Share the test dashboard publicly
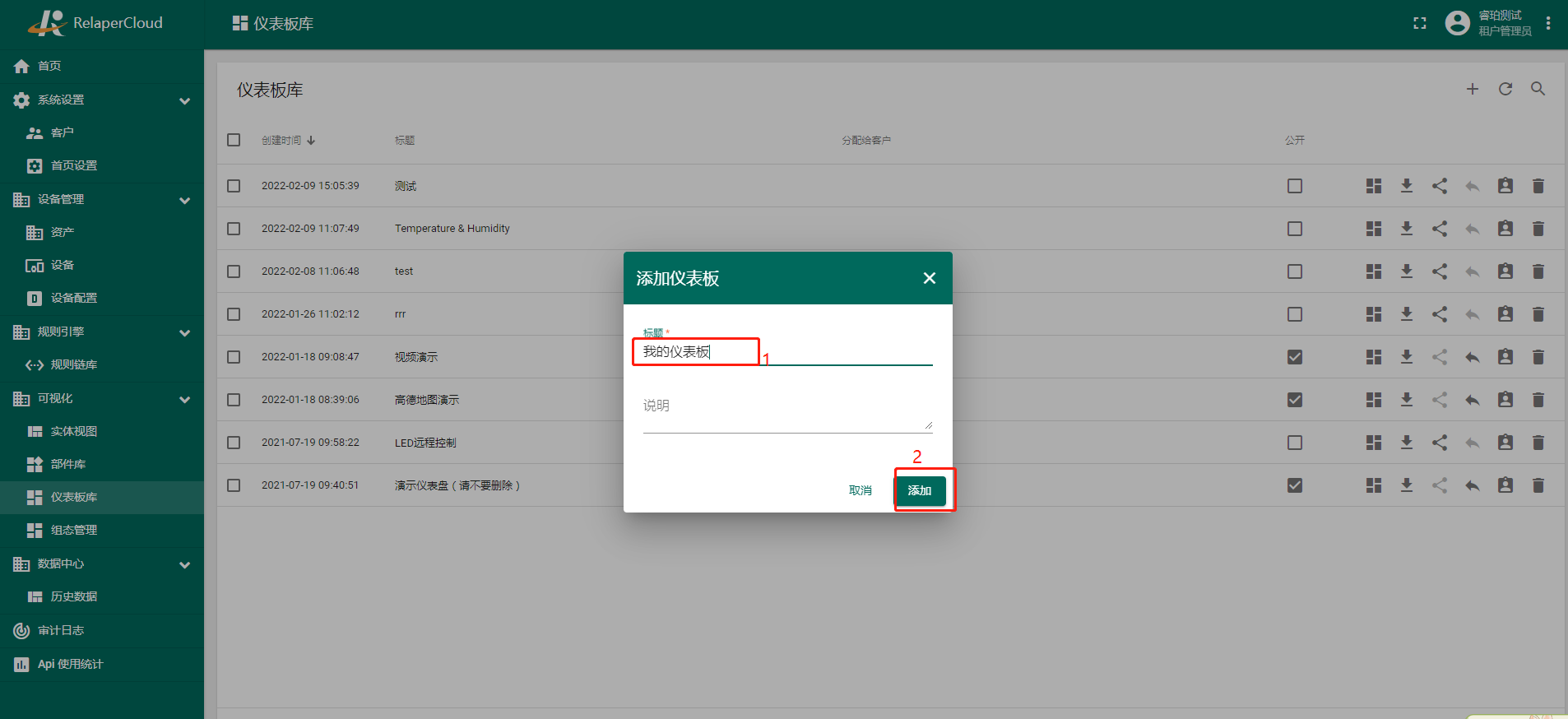1568x719 pixels. (x=1440, y=271)
